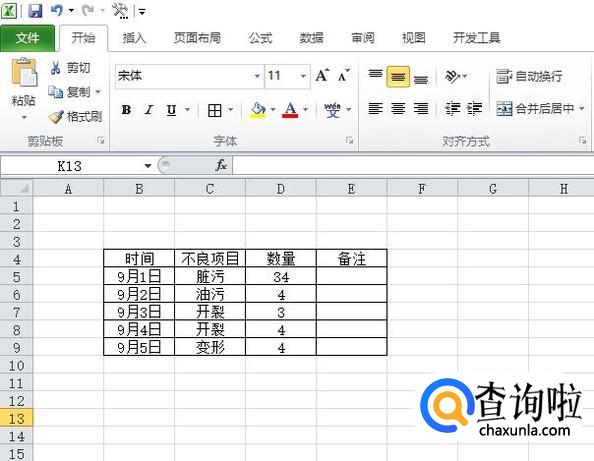Image resolution: width=594 pixels, height=461 pixels.
Task: Open the font name dropdown for 宋体
Action: pos(257,76)
